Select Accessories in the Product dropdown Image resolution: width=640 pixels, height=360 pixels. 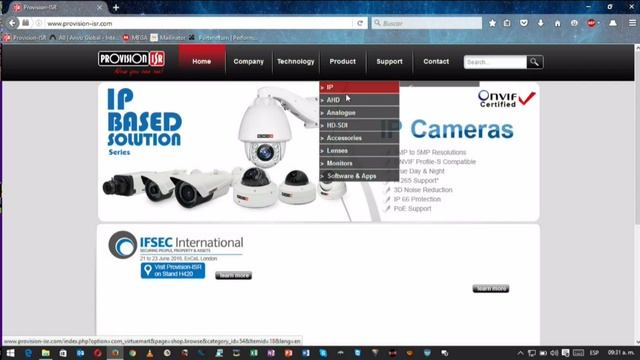(359, 138)
